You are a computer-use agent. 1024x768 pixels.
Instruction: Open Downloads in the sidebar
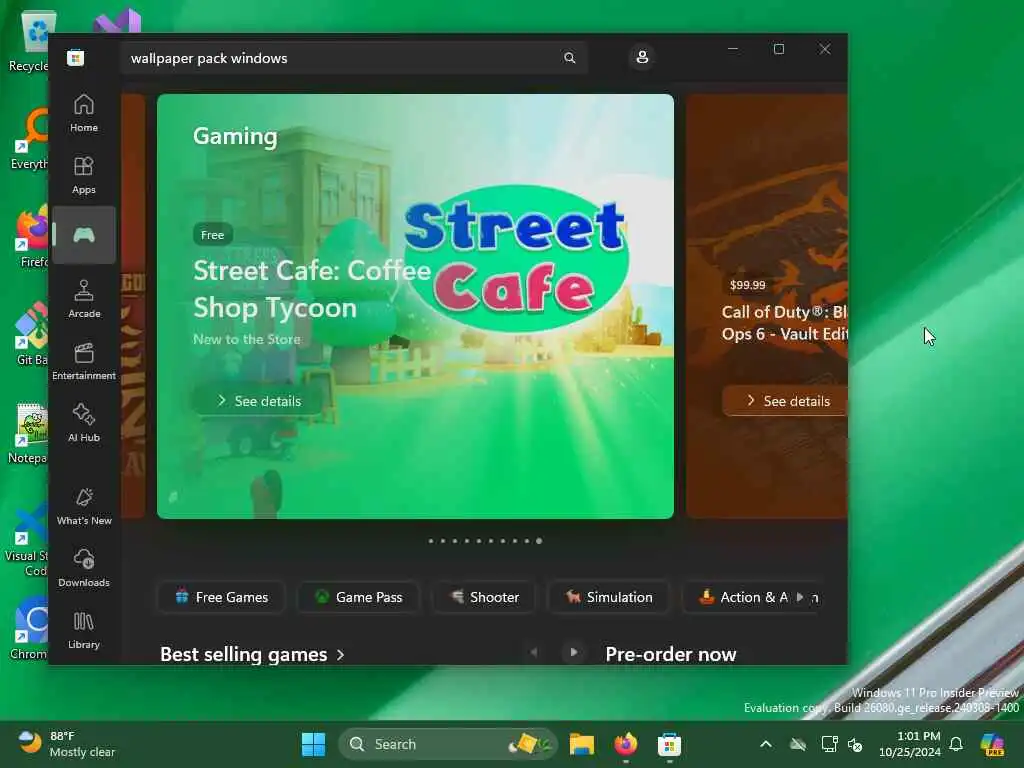pos(84,568)
